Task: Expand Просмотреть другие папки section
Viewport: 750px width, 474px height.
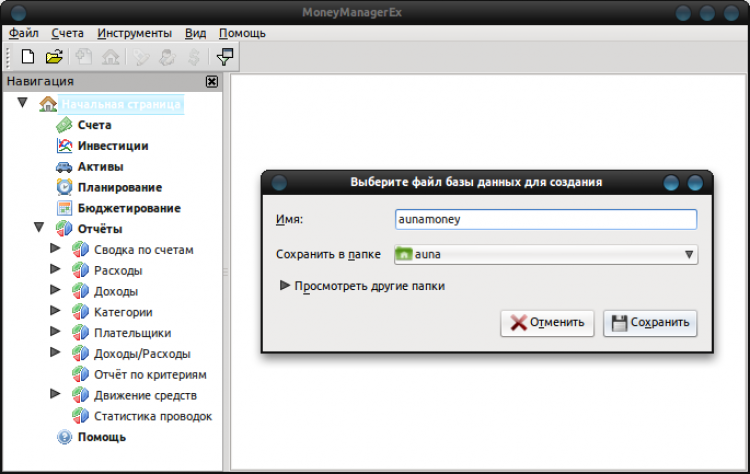Action: click(285, 286)
